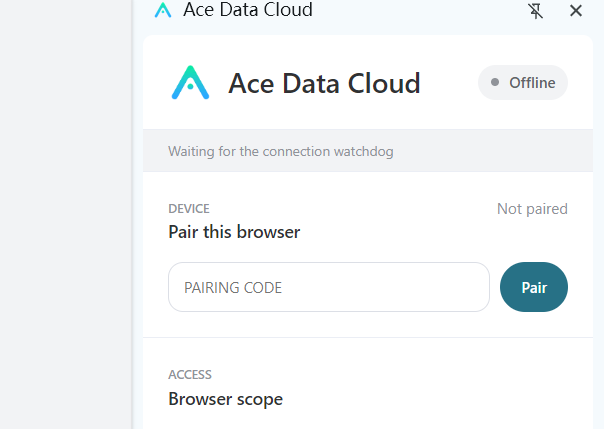Open the Browser scope section heading
Image resolution: width=604 pixels, height=429 pixels.
[225, 399]
